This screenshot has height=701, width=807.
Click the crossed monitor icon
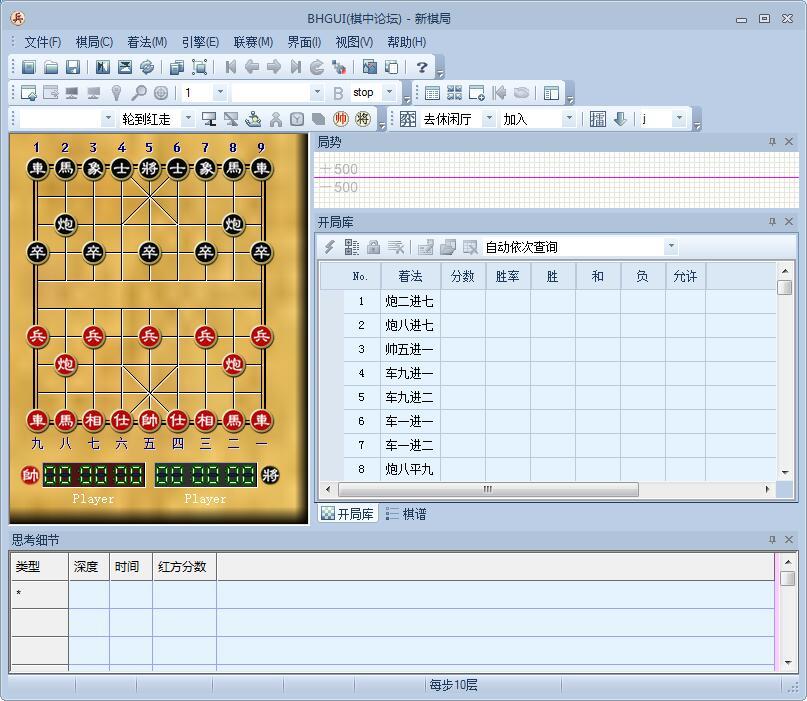(231, 119)
